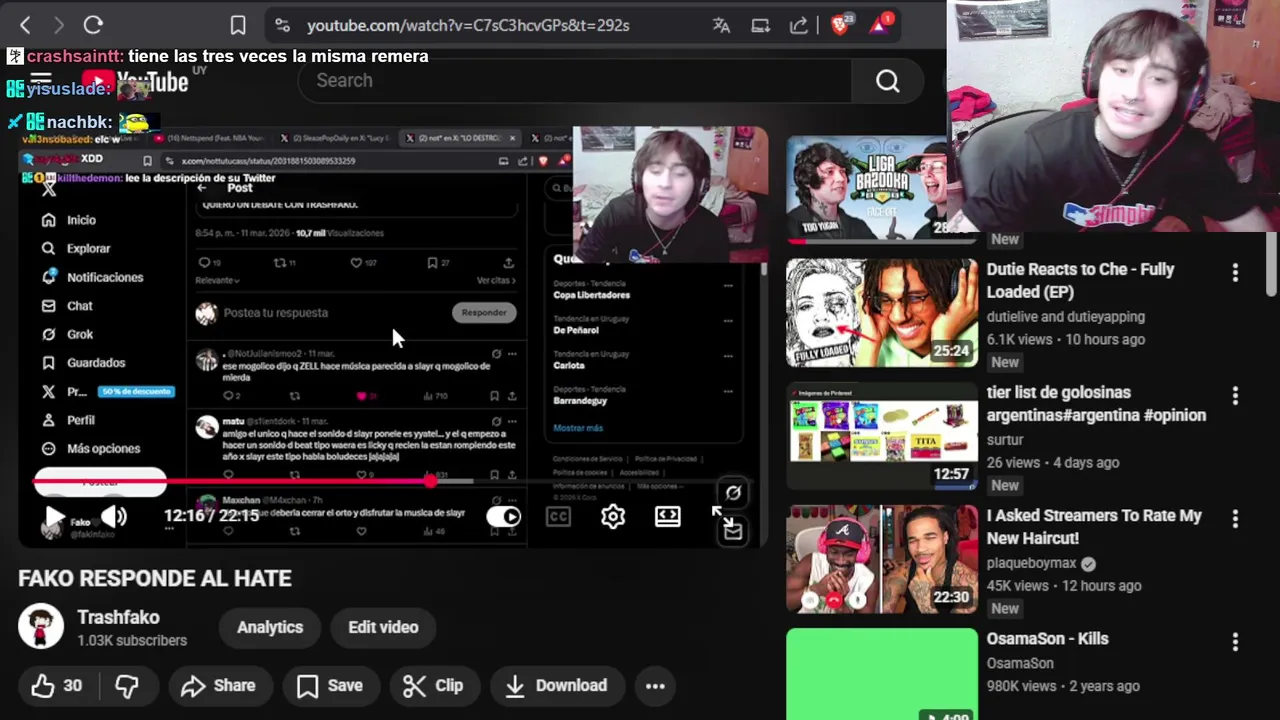Click the magnifying glass search button
Image resolution: width=1280 pixels, height=720 pixels.
[888, 81]
